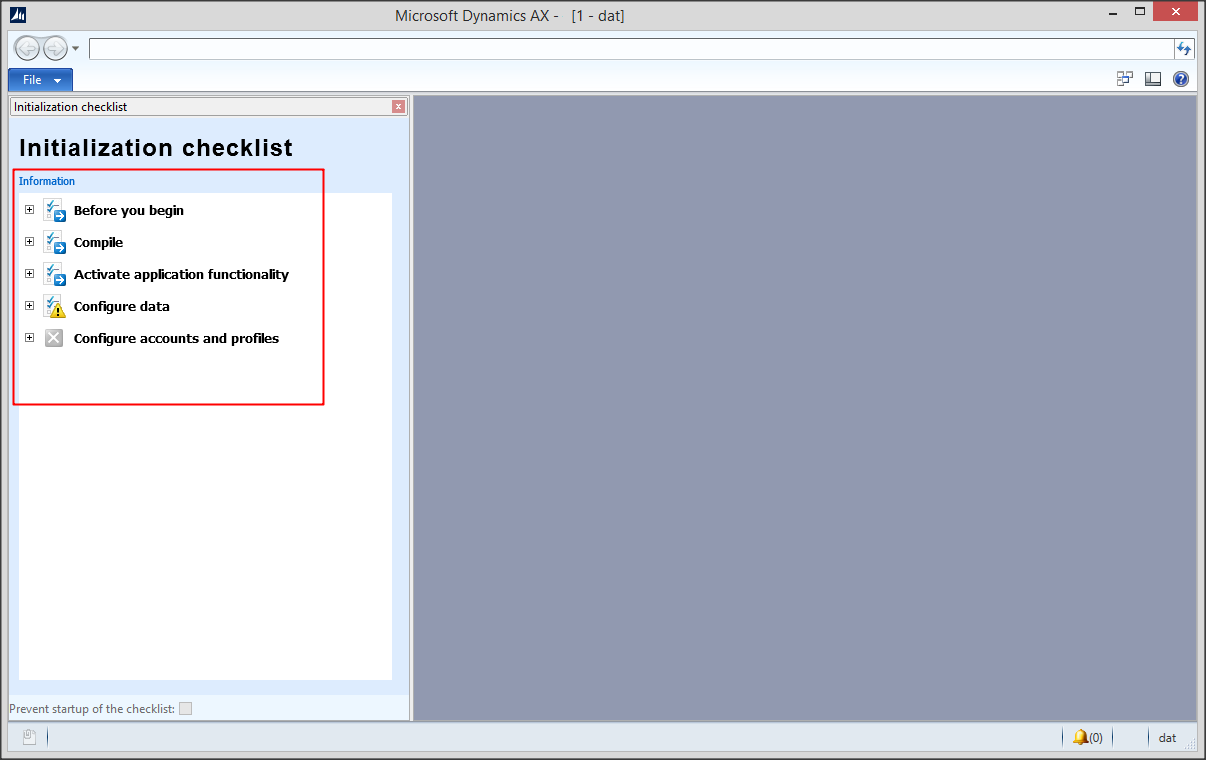Click the Before you begin checklist icon
The height and width of the screenshot is (760, 1206).
tap(54, 210)
